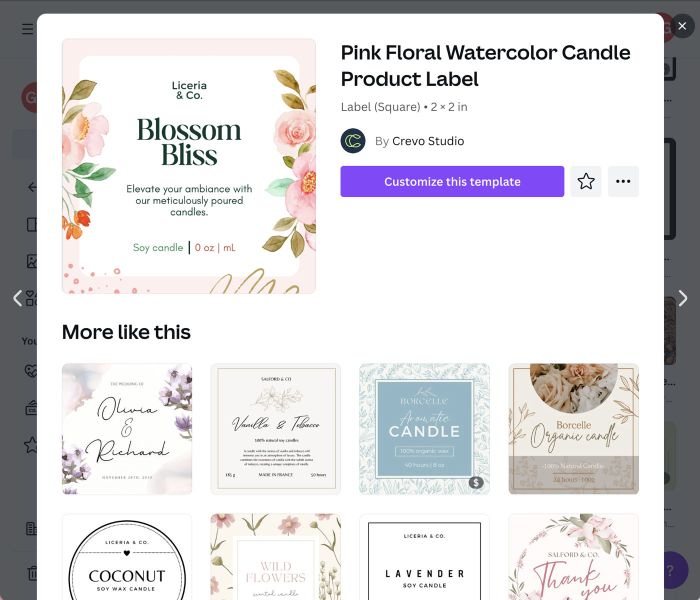Select the Wild Flowers scented candle template
Viewport: 700px width, 600px height.
point(275,557)
